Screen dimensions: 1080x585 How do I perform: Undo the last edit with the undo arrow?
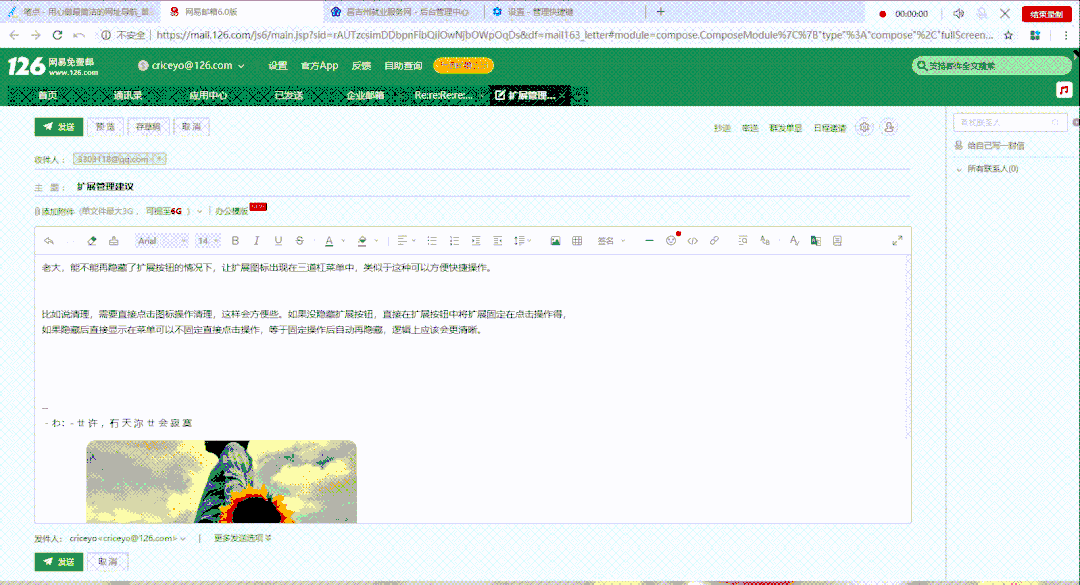tap(48, 240)
